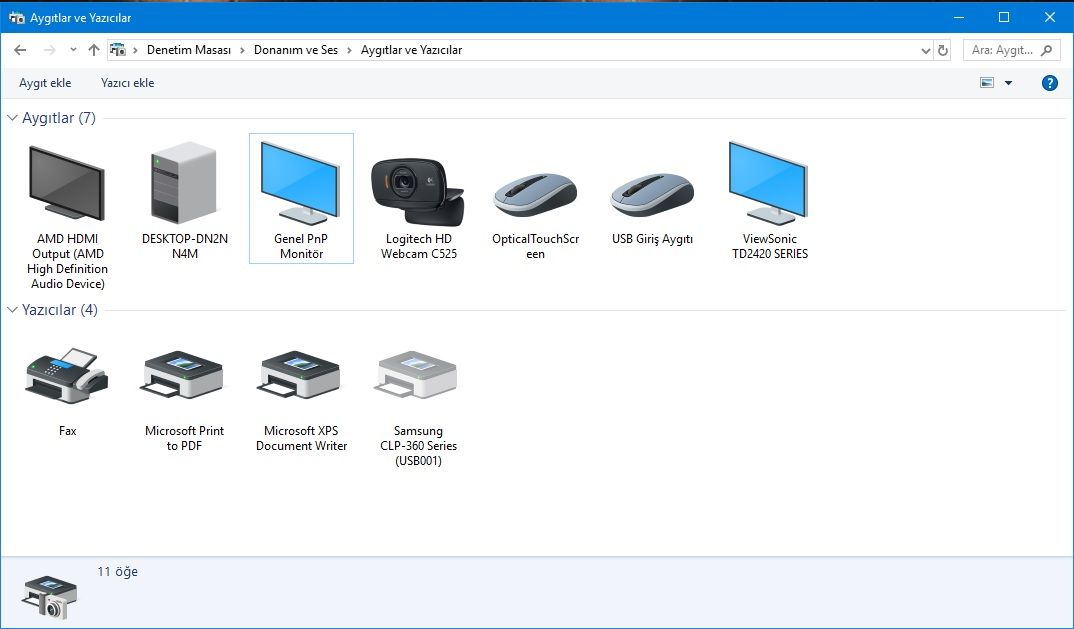Click the Microsoft Print to PDF label
1074x629 pixels.
coord(184,438)
